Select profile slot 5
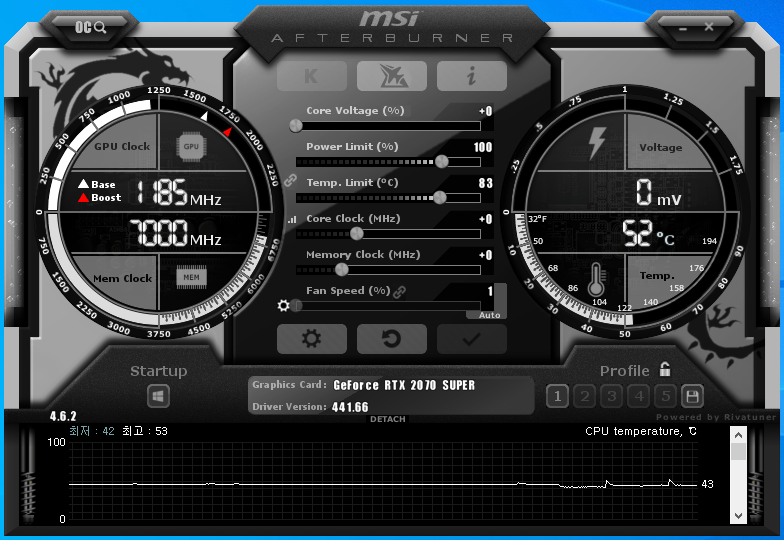 point(666,397)
